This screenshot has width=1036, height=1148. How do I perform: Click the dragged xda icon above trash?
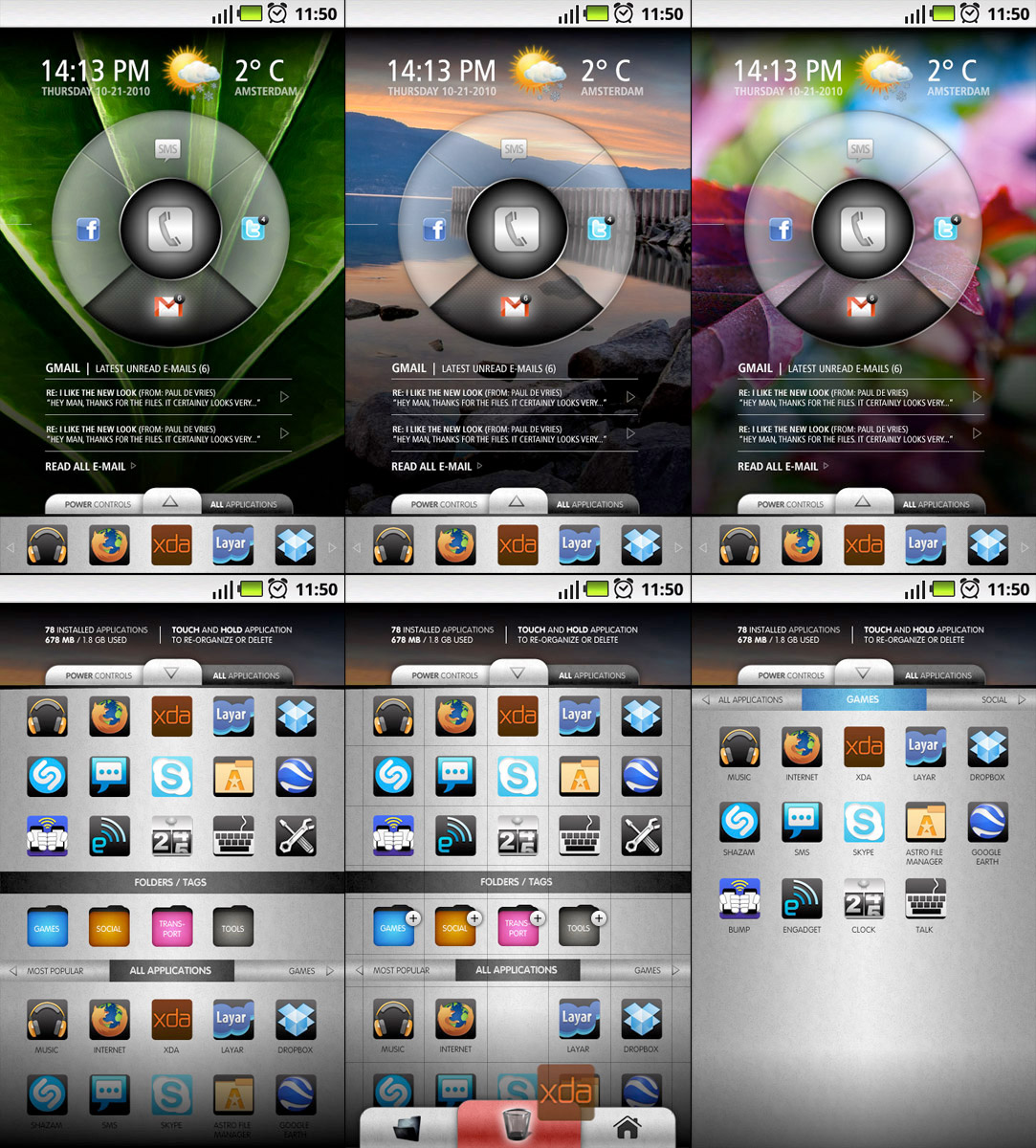(x=566, y=1092)
